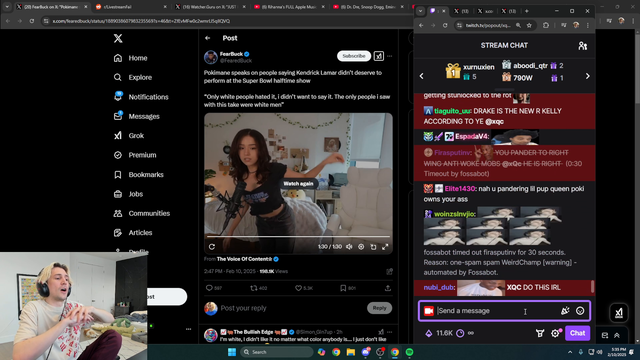The height and width of the screenshot is (360, 640).
Task: Open File Explorer from the taskbar
Action: 351,352
